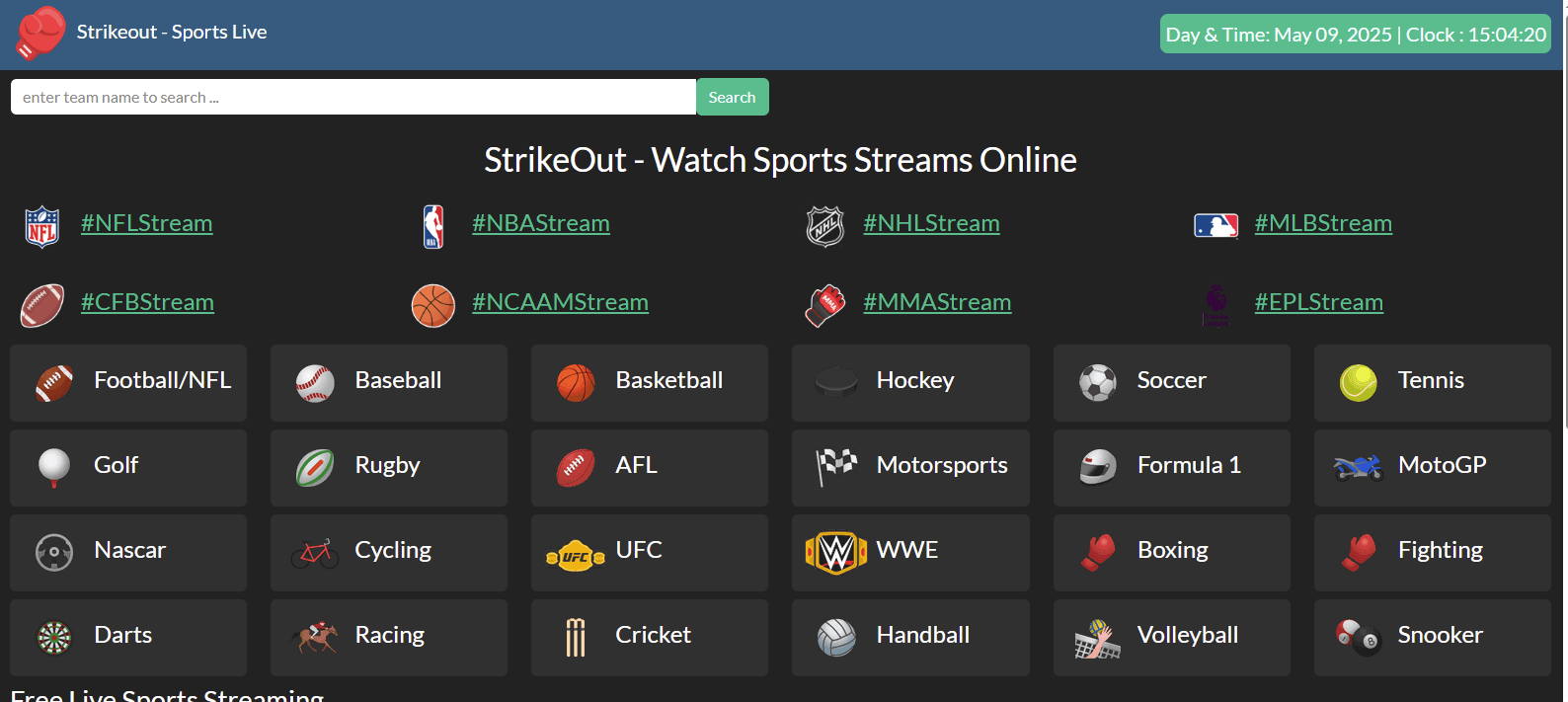Click the NHL shield logo icon
Image resolution: width=1568 pixels, height=702 pixels.
click(x=825, y=227)
